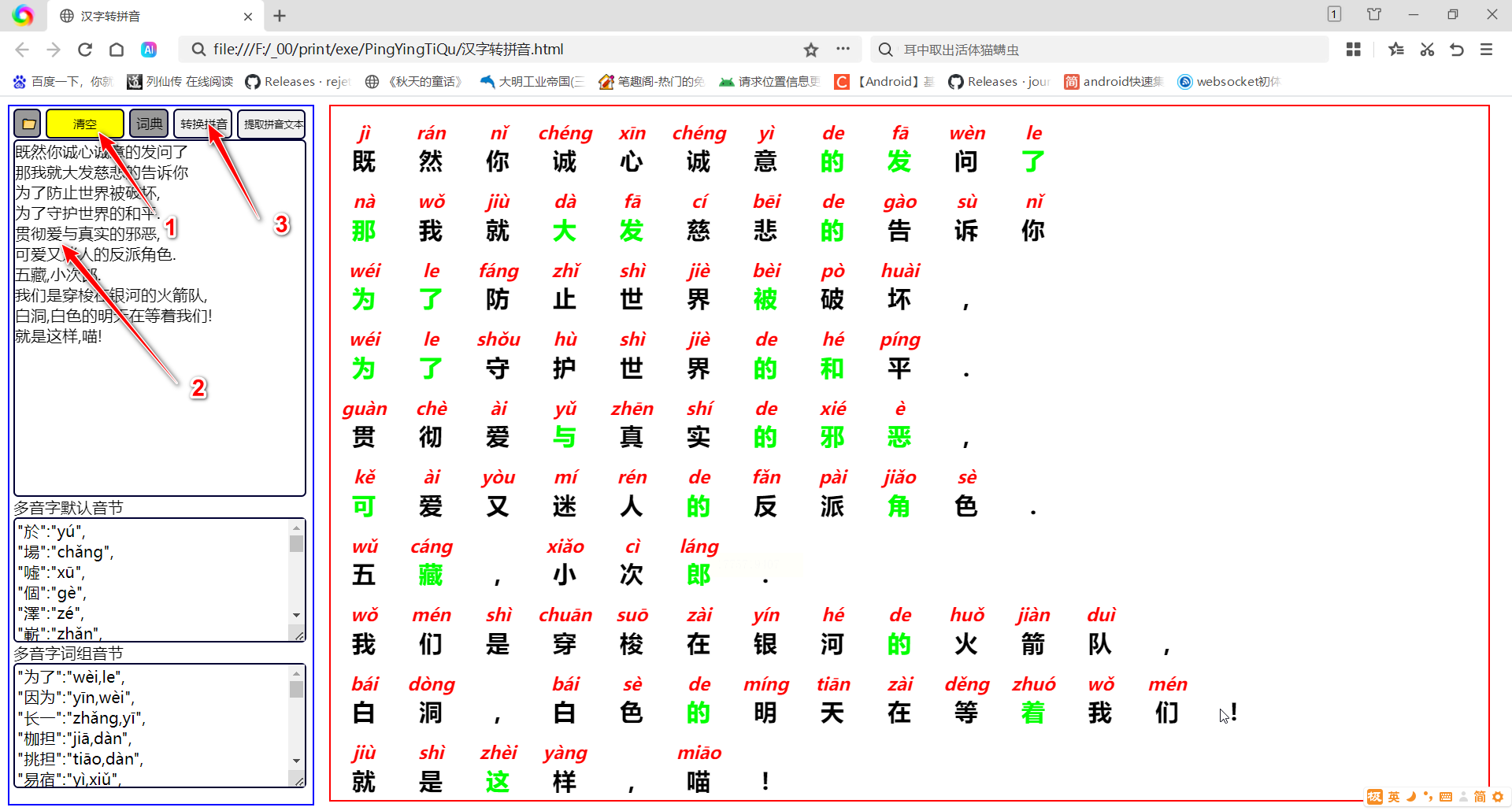
Task: Click the scroll down arrow in 多音字词组音节 box
Action: (296, 761)
